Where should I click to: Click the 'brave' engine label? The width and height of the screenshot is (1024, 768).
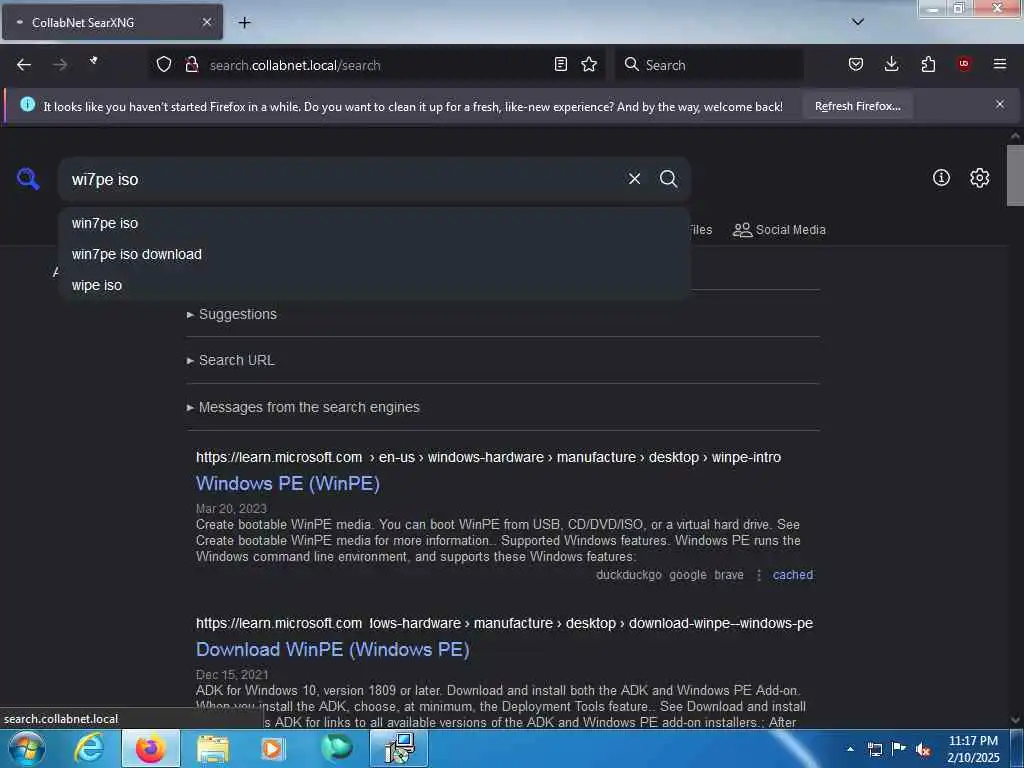point(729,575)
